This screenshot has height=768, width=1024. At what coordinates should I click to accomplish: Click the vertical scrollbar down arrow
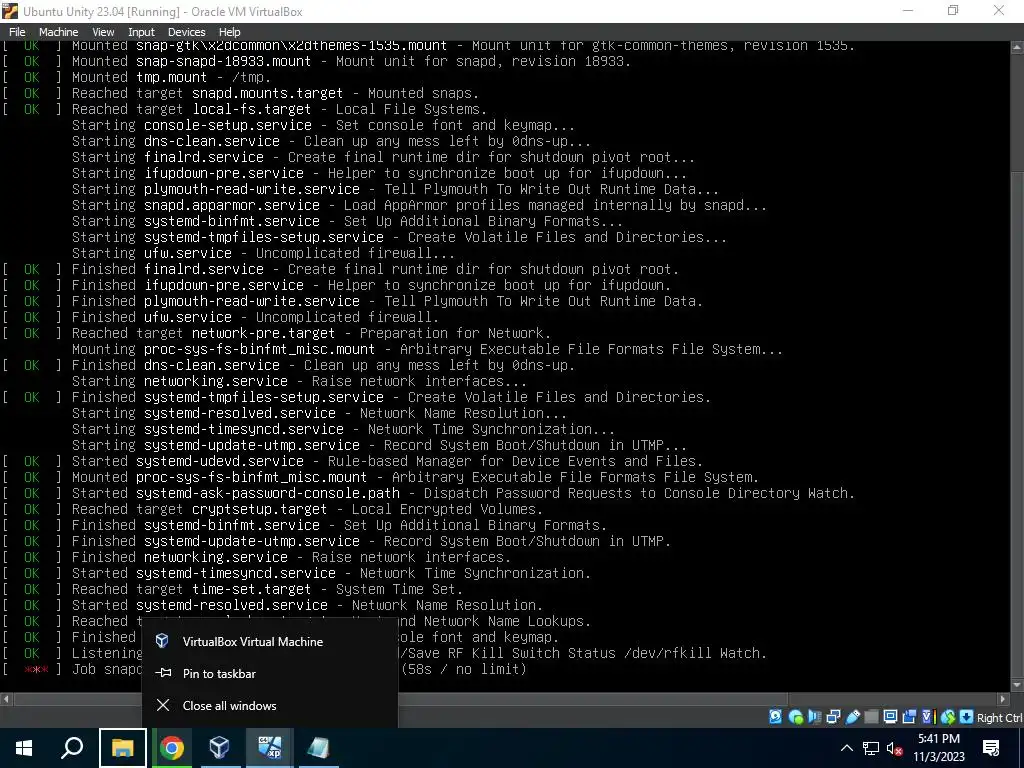1017,685
